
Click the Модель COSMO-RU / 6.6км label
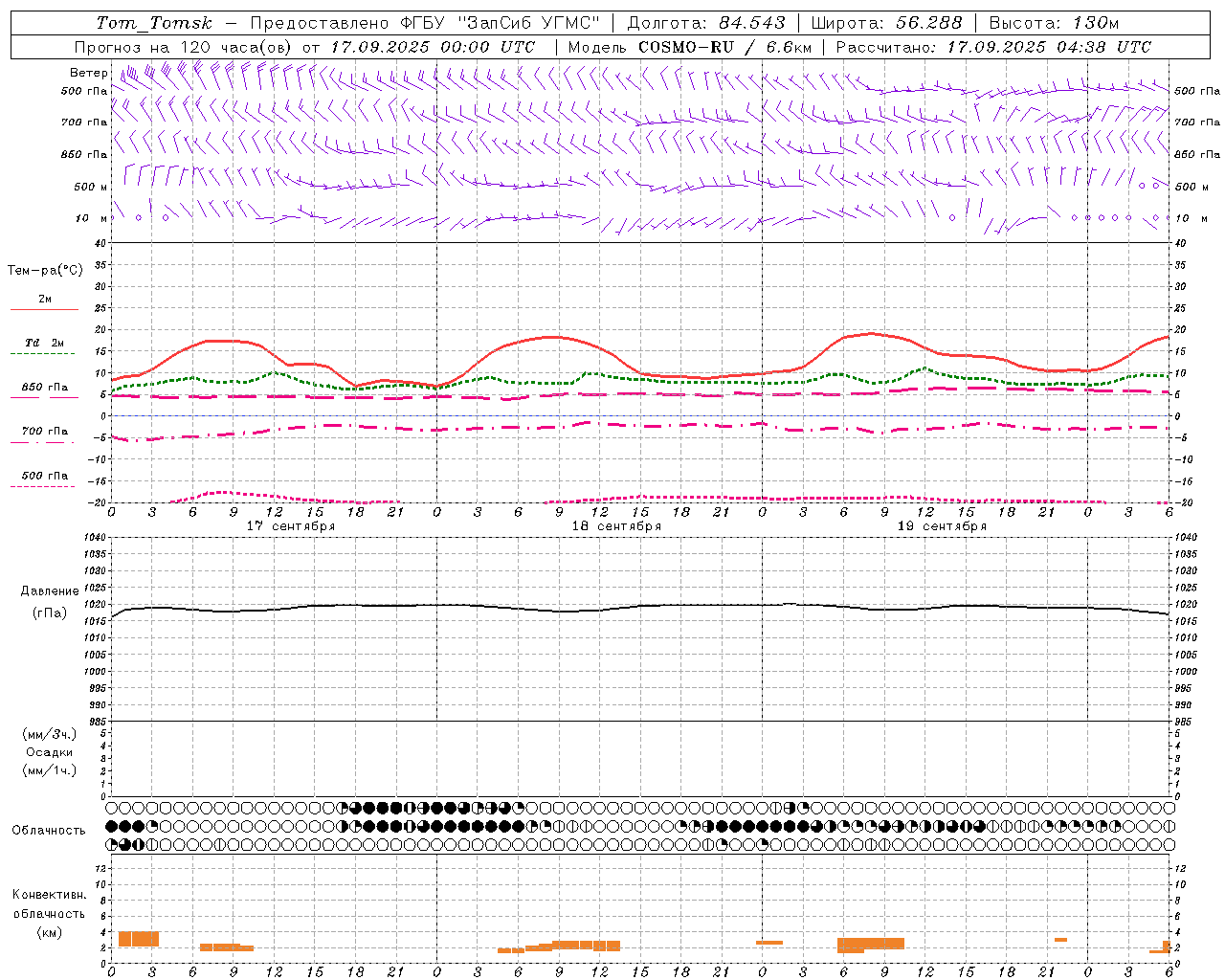(x=689, y=47)
